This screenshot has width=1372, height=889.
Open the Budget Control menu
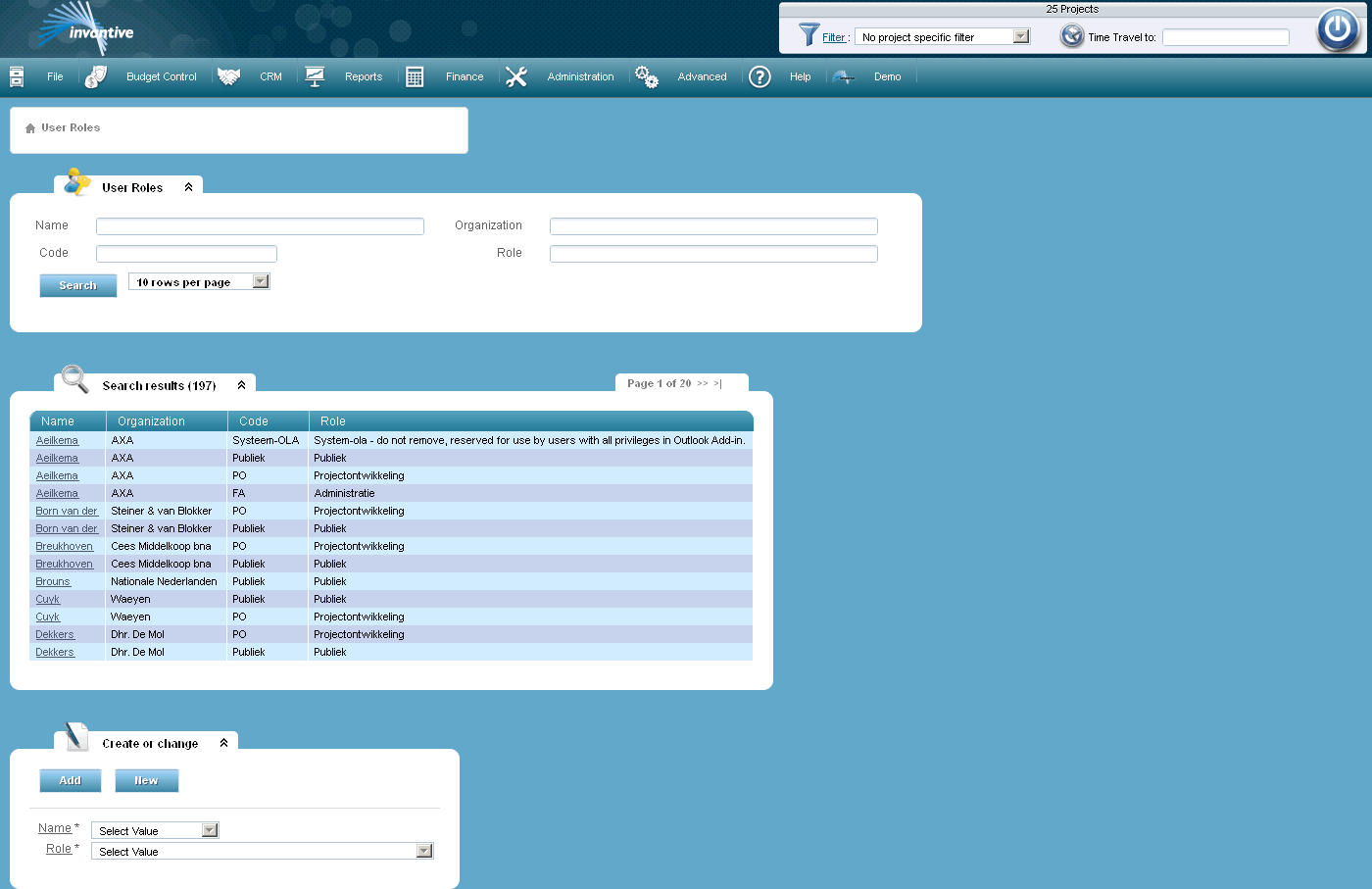(x=162, y=76)
